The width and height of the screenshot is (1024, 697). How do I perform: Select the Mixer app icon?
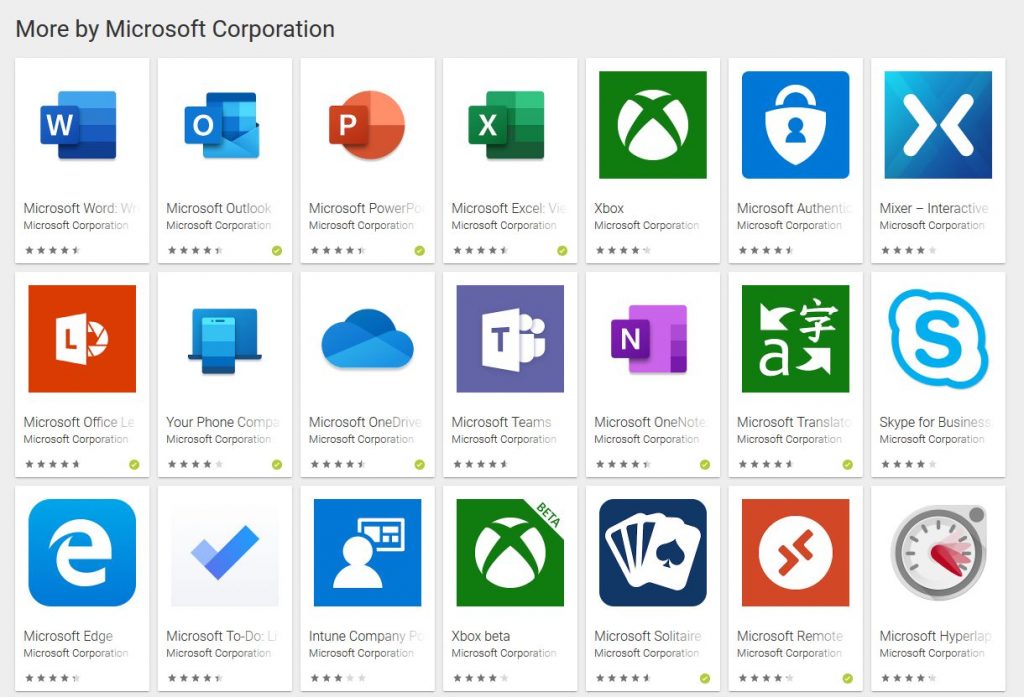[938, 125]
